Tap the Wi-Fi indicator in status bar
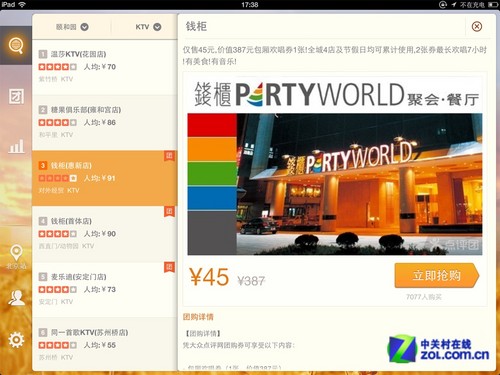This screenshot has width=500, height=375. click(x=22, y=5)
